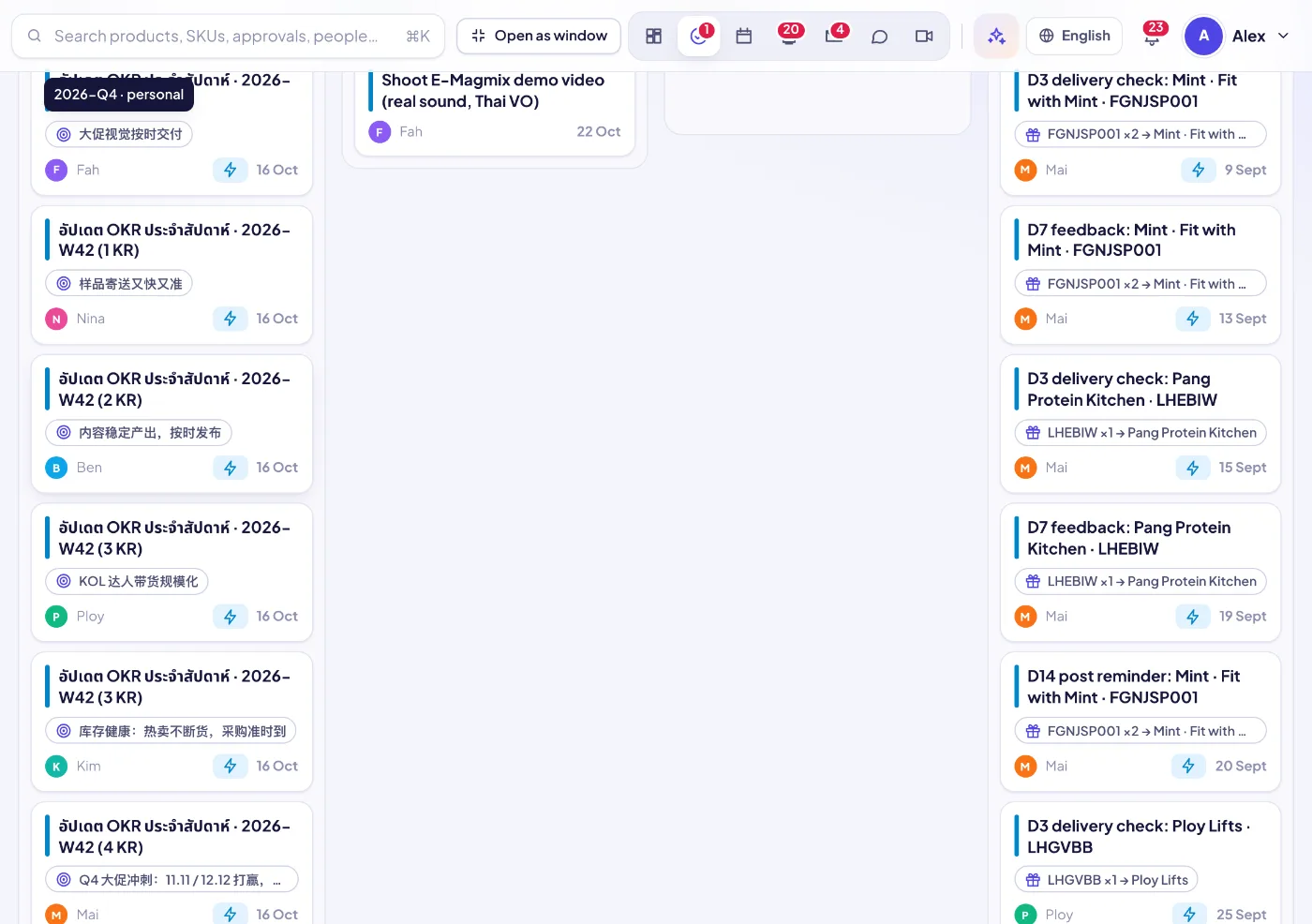1312x924 pixels.
Task: Click Nina's pink avatar
Action: [x=56, y=319]
